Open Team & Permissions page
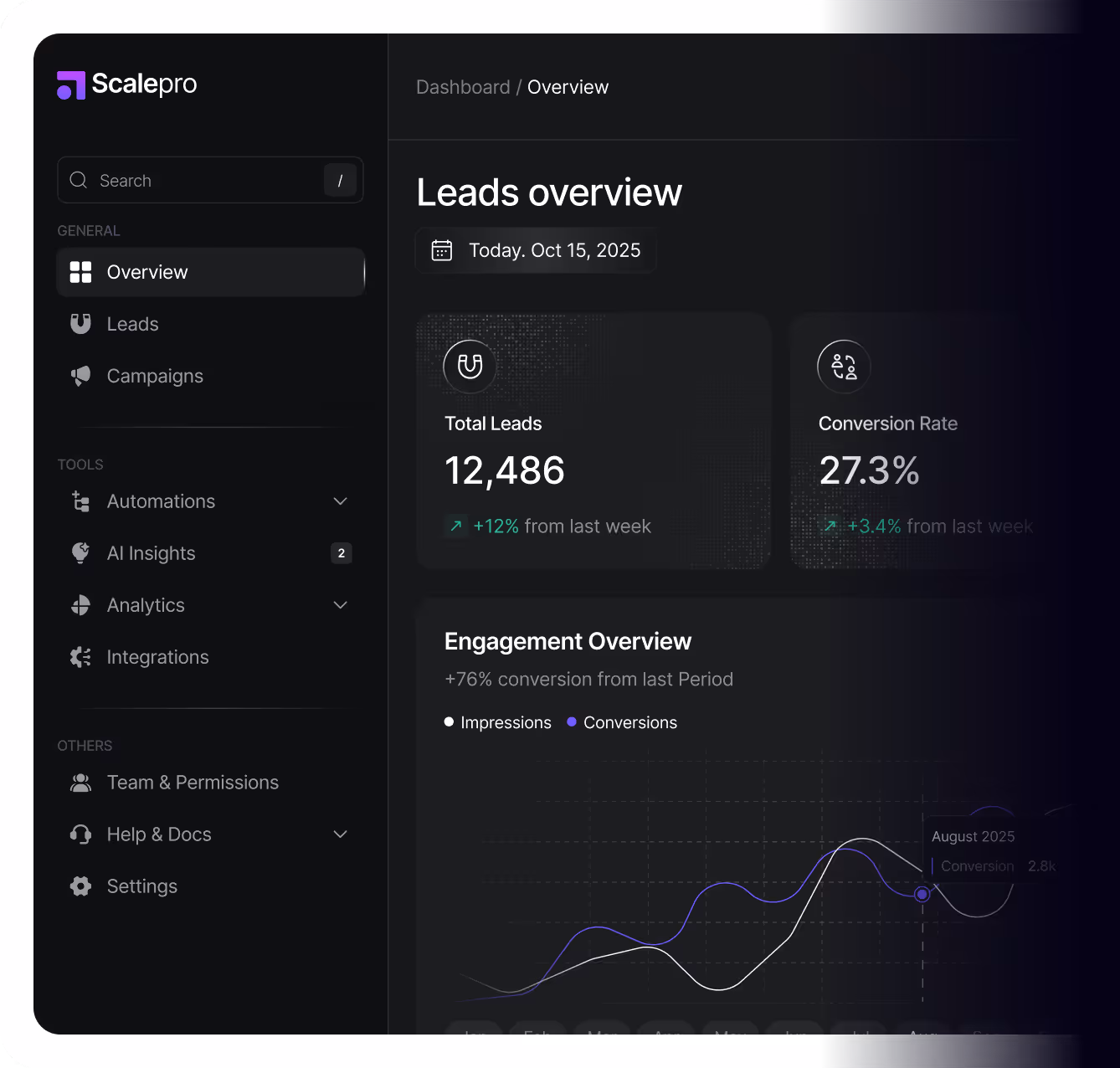The image size is (1120, 1068). [193, 783]
